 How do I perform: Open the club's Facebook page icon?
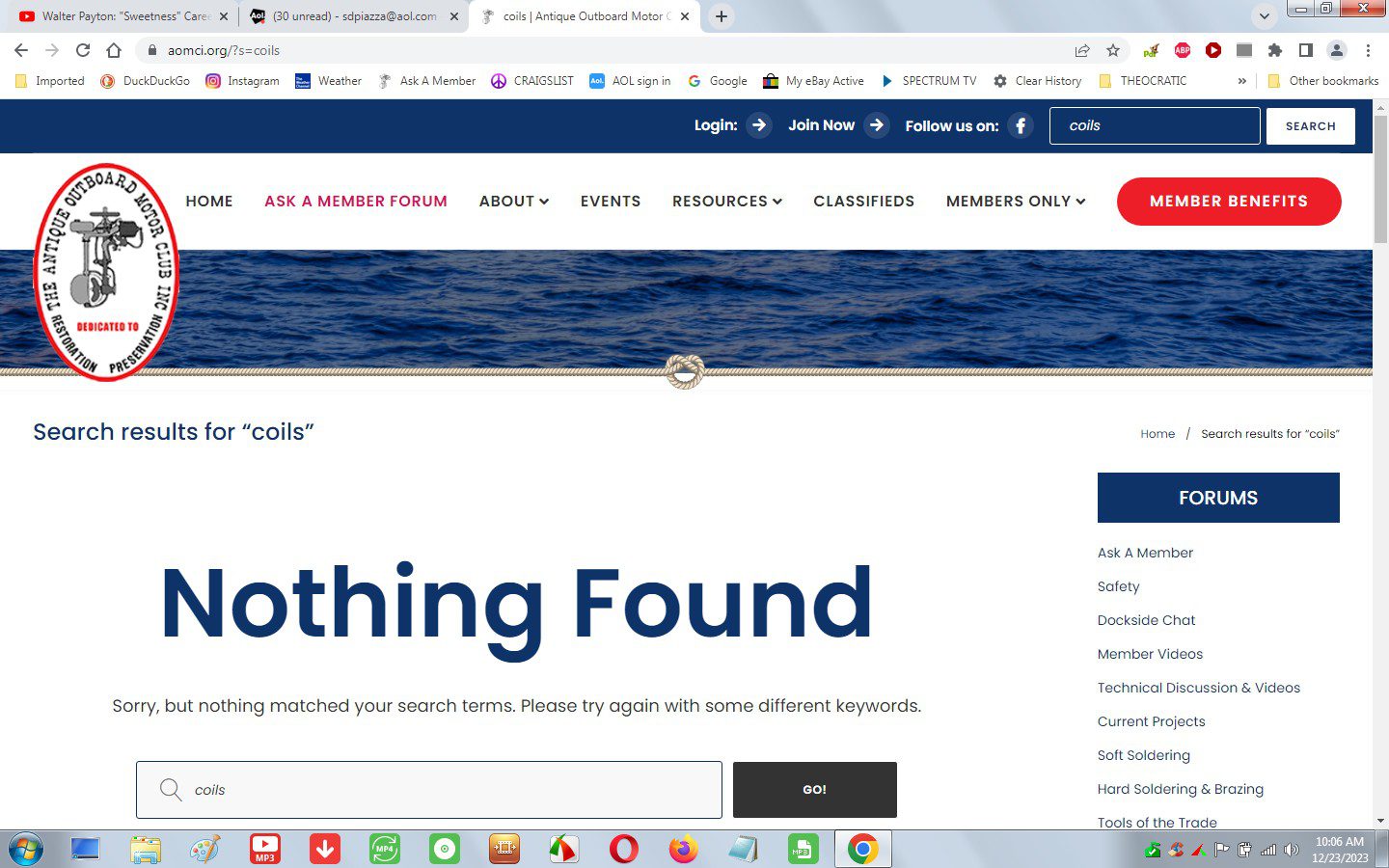coord(1021,125)
